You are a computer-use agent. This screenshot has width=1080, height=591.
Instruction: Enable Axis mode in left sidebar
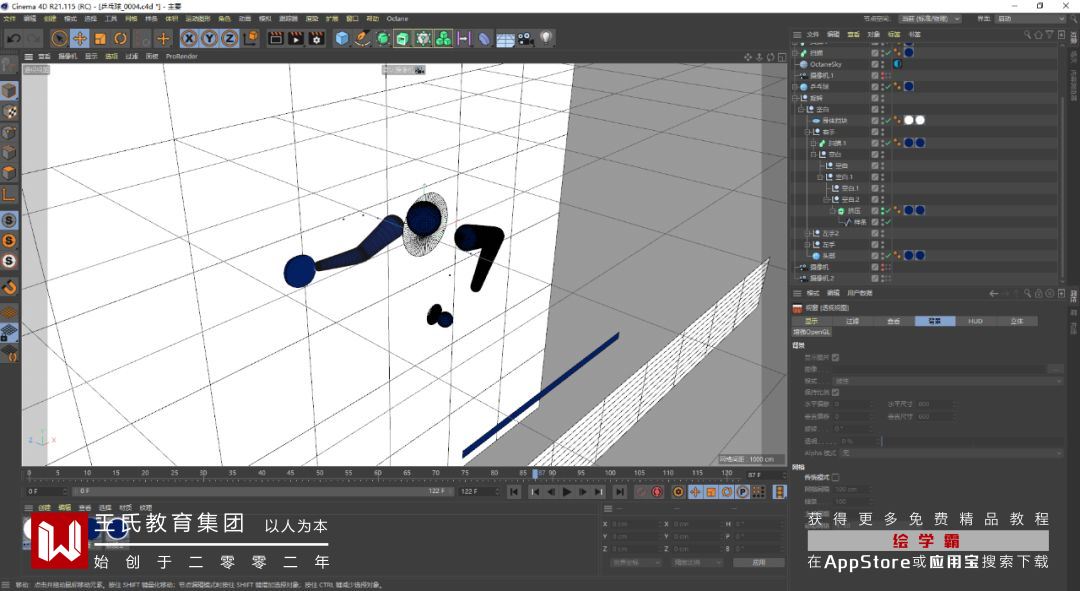9,194
